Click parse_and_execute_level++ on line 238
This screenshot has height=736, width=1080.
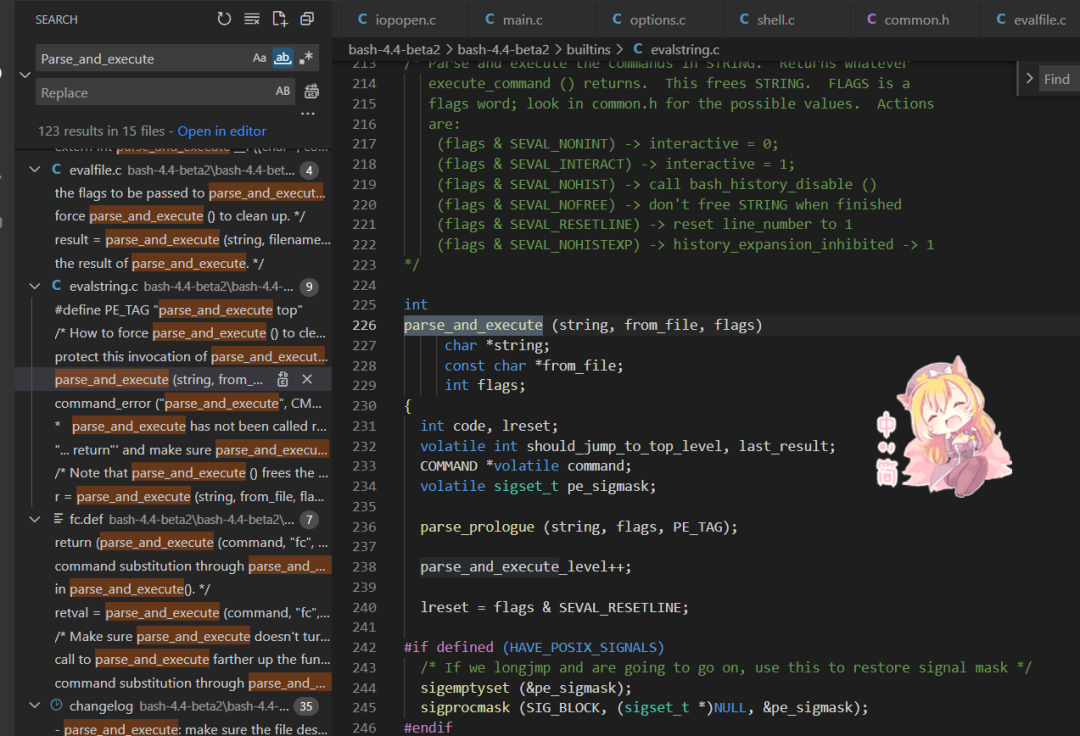tap(526, 567)
